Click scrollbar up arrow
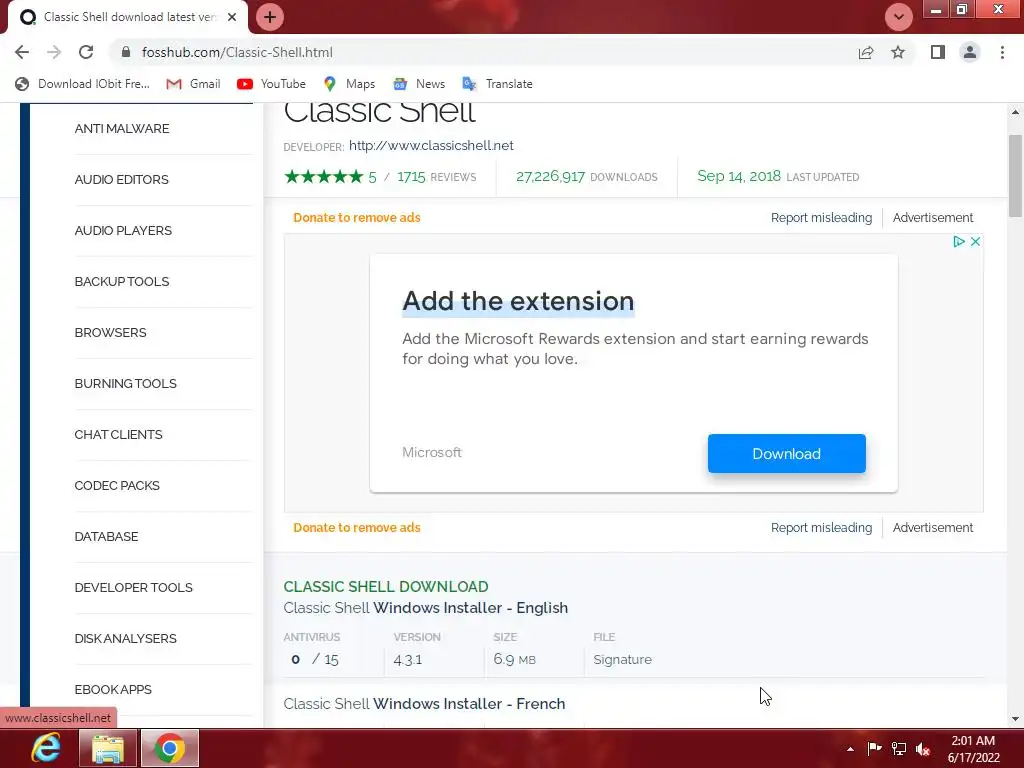The width and height of the screenshot is (1024, 768). [1015, 112]
